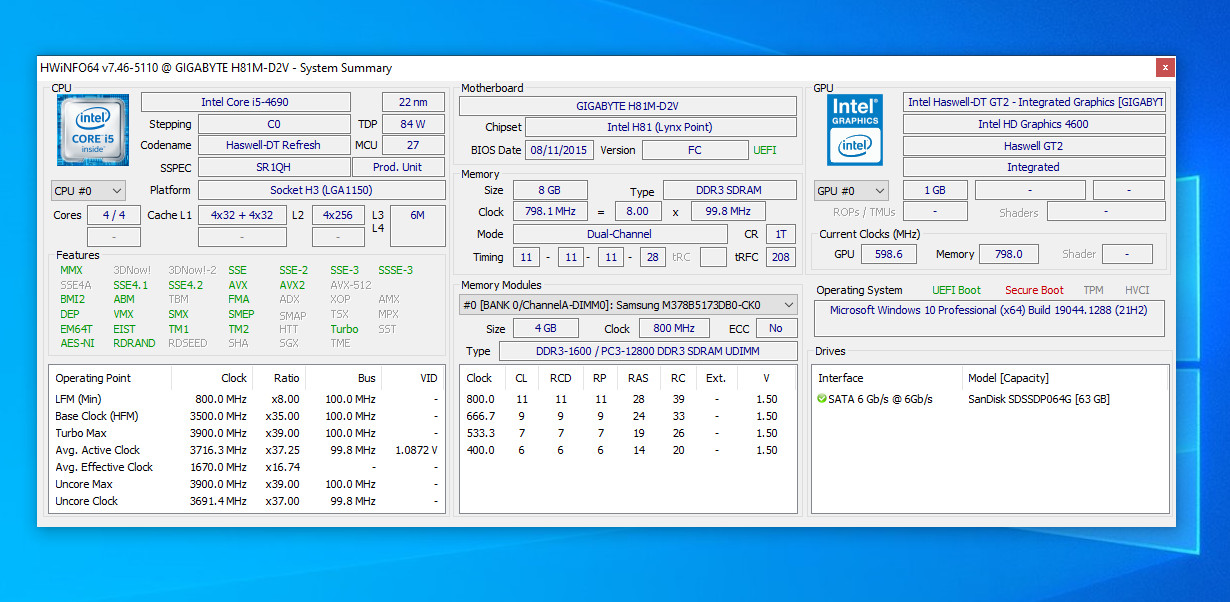Click the AVX2 feature flag
This screenshot has height=602, width=1230.
(x=292, y=285)
